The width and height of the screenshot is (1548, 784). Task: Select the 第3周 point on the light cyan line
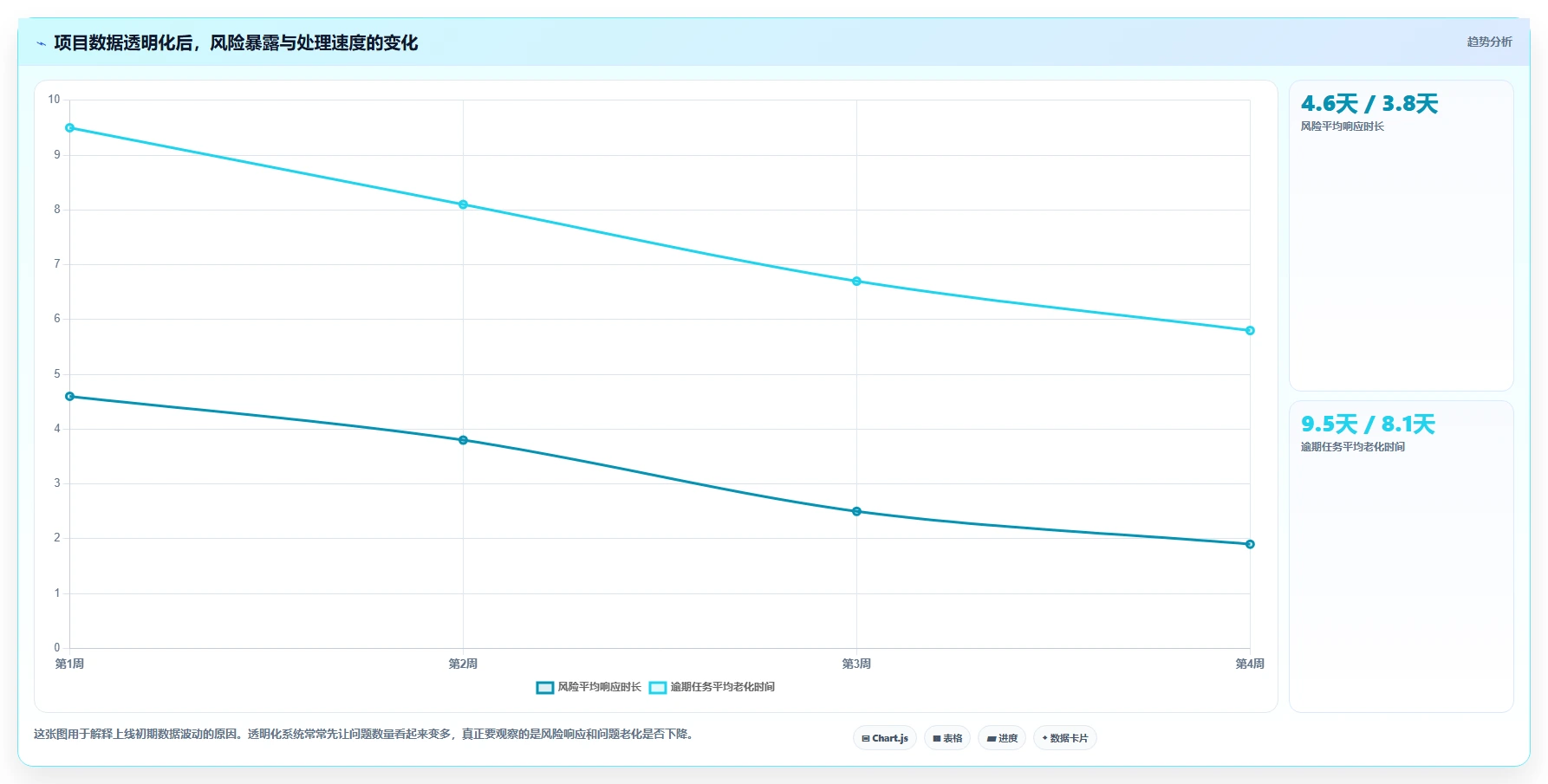(856, 282)
